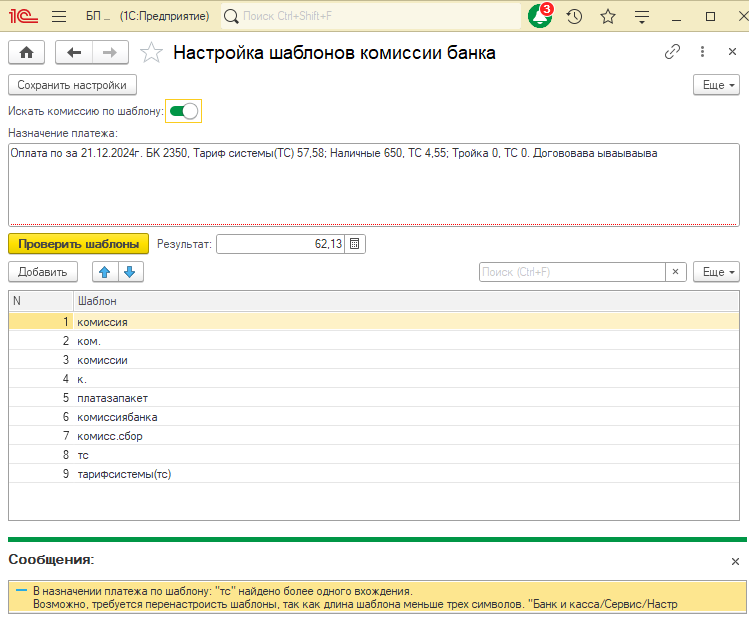Select template row 'комиссии'
This screenshot has height=621, width=749.
tap(374, 360)
